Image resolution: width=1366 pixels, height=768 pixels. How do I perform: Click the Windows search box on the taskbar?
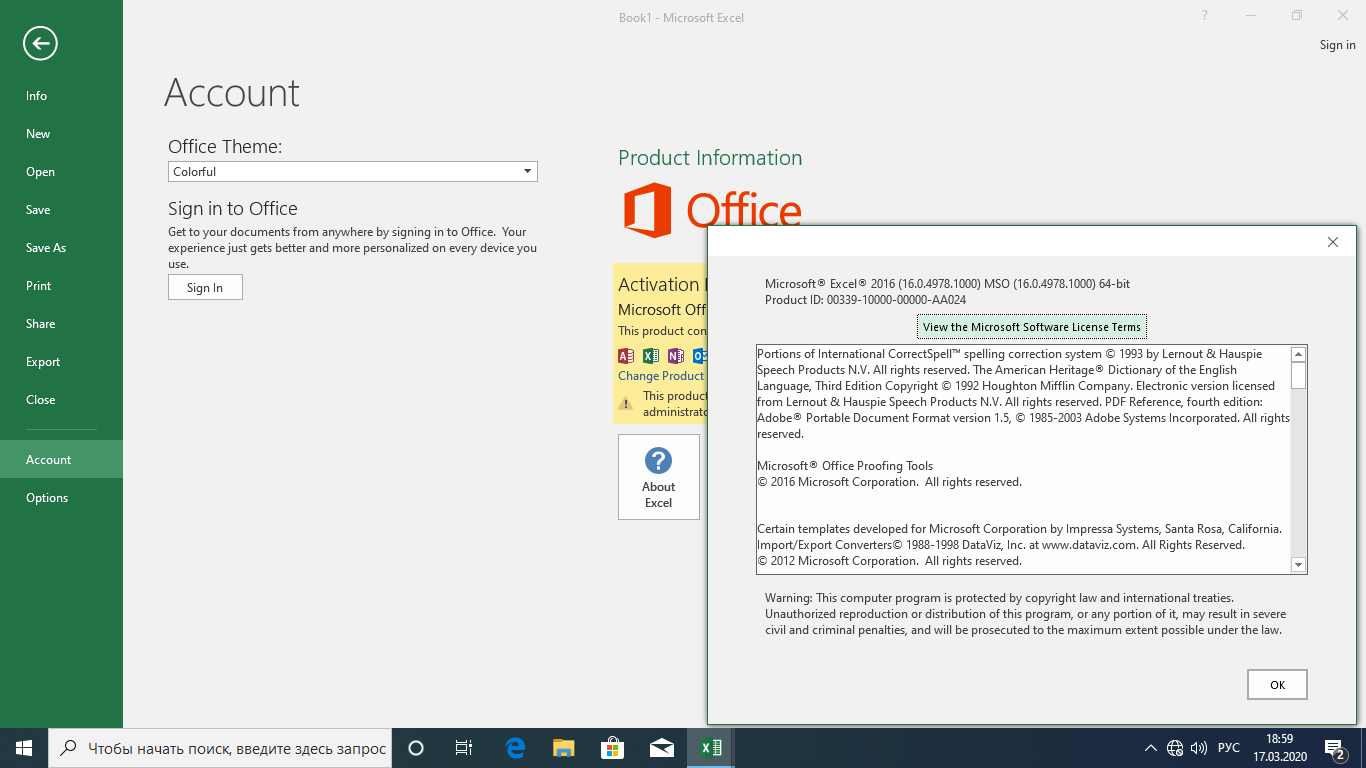pyautogui.click(x=220, y=748)
